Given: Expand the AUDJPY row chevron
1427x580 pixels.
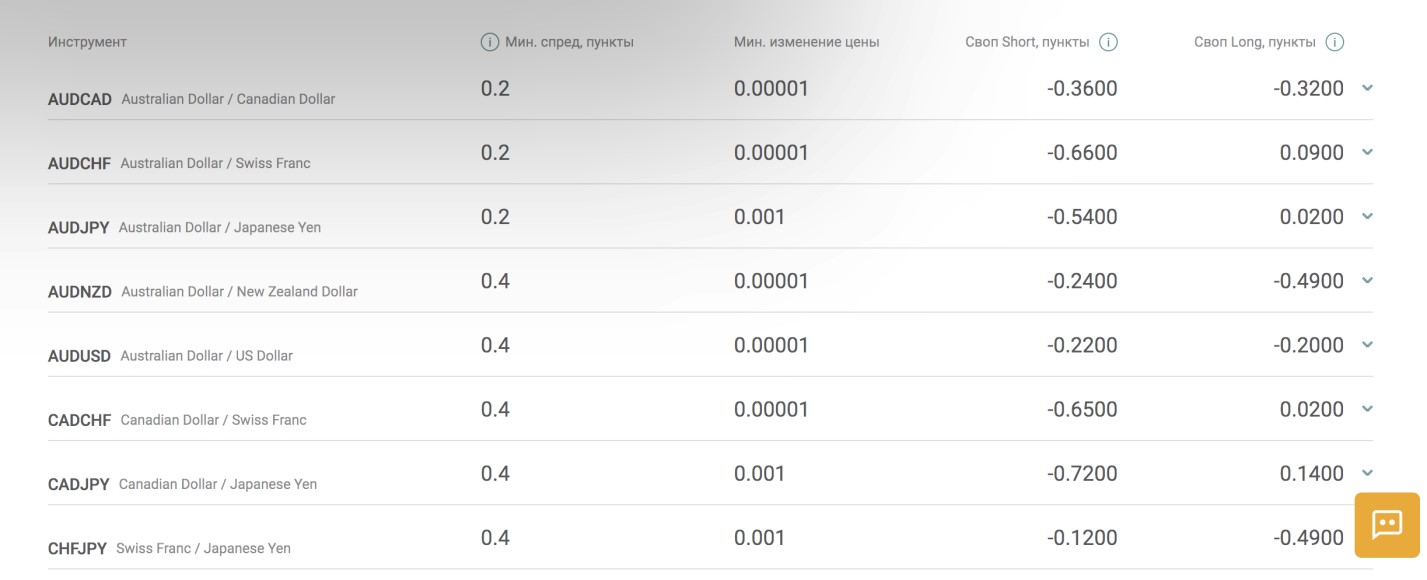Looking at the screenshot, I should coord(1367,216).
